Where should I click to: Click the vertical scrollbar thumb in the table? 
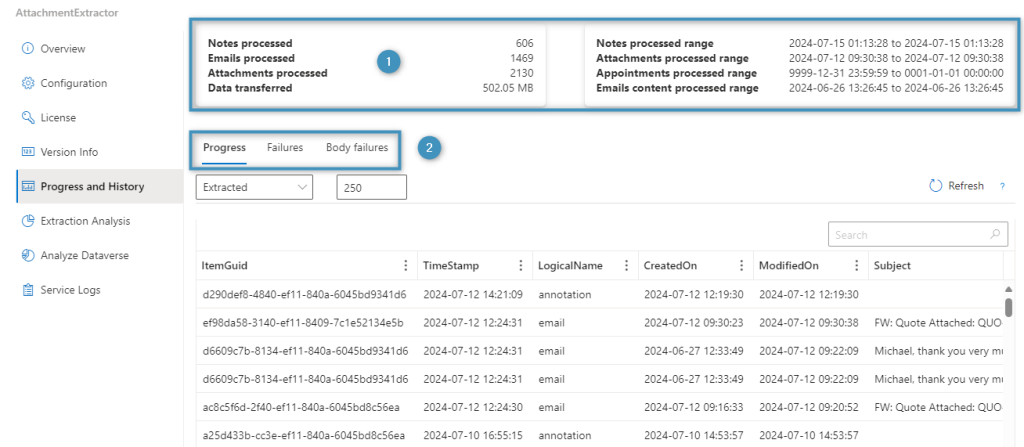click(x=1008, y=306)
